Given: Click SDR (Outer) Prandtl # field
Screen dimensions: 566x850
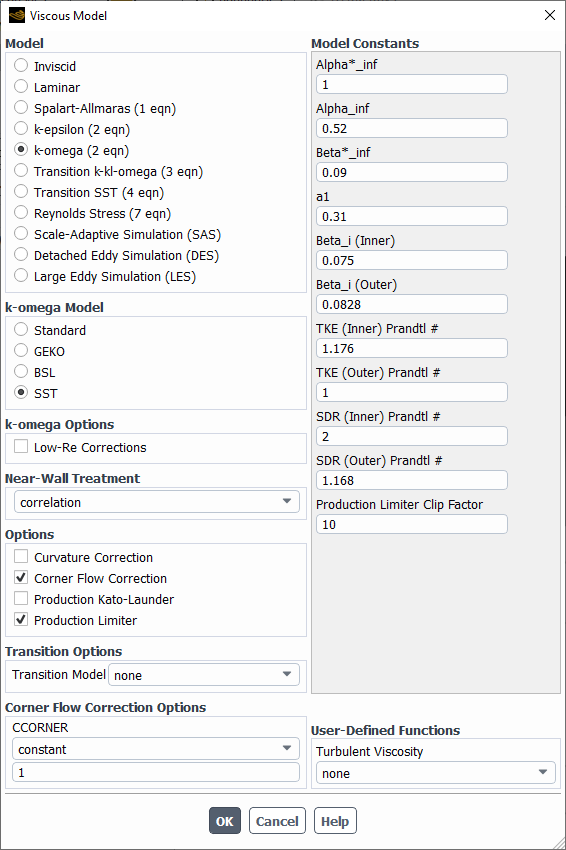Looking at the screenshot, I should click(x=412, y=480).
